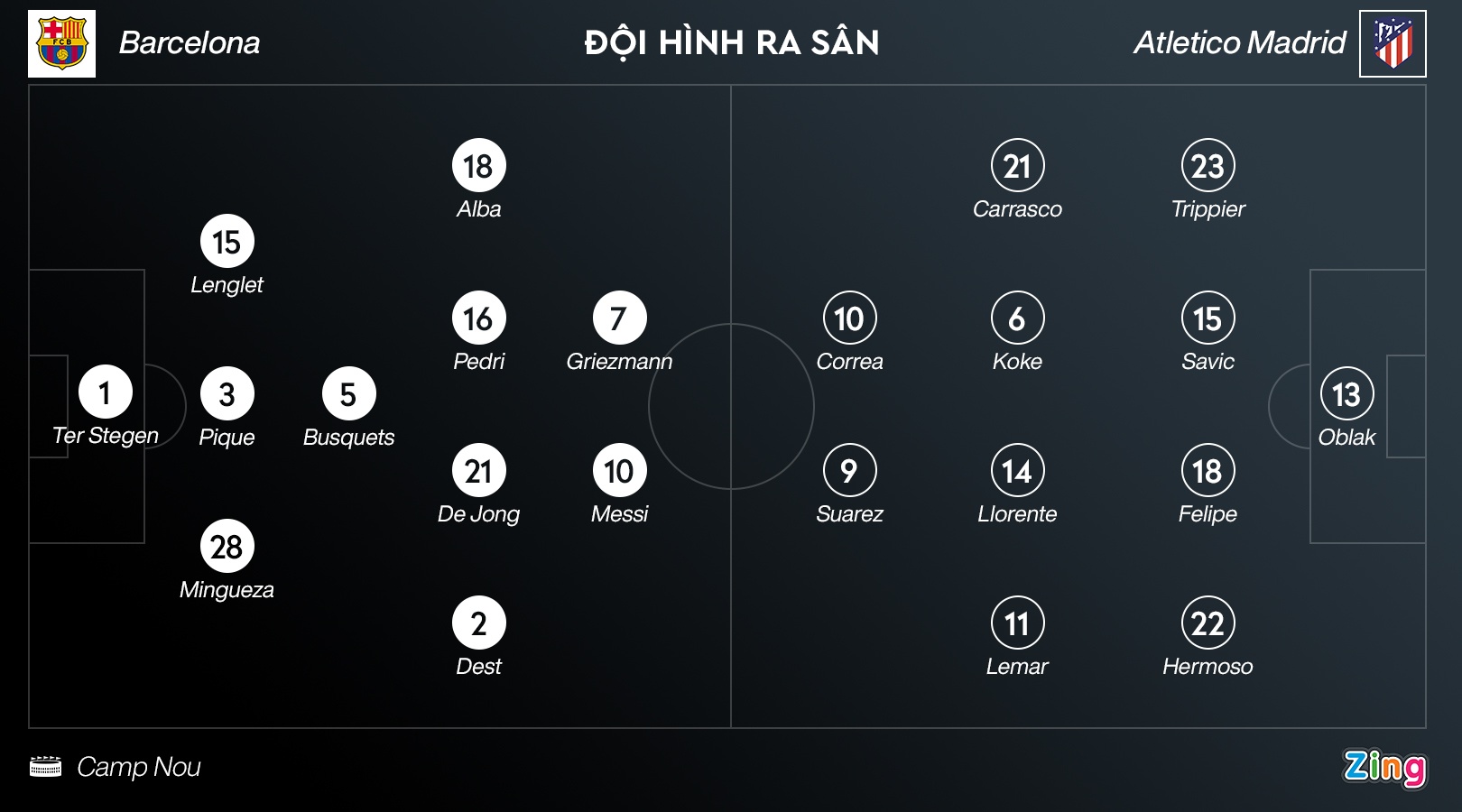This screenshot has height=812, width=1462.
Task: Click the stadium icon beside Camp Nou
Action: pyautogui.click(x=45, y=767)
